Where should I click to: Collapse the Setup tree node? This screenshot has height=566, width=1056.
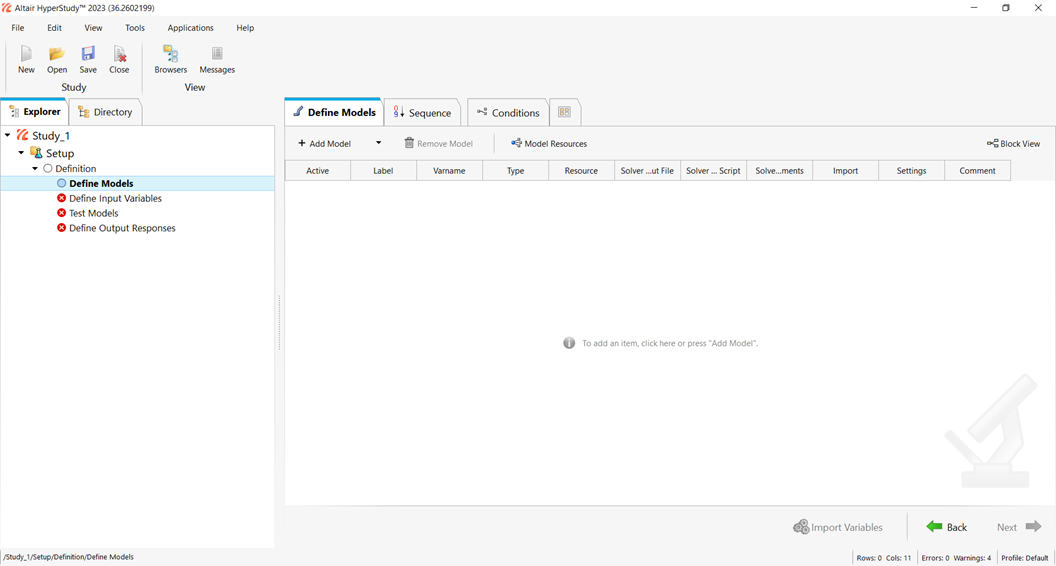(x=21, y=154)
